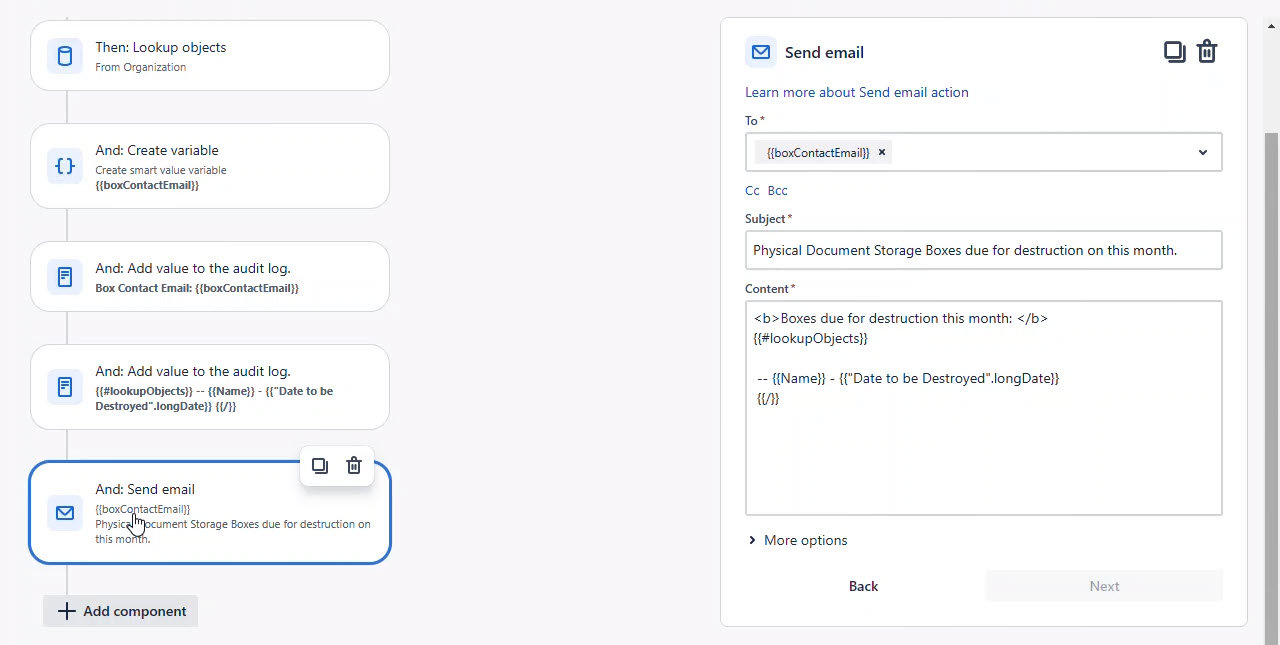
Task: Delete the component using the panel trash icon
Action: coord(1207,52)
